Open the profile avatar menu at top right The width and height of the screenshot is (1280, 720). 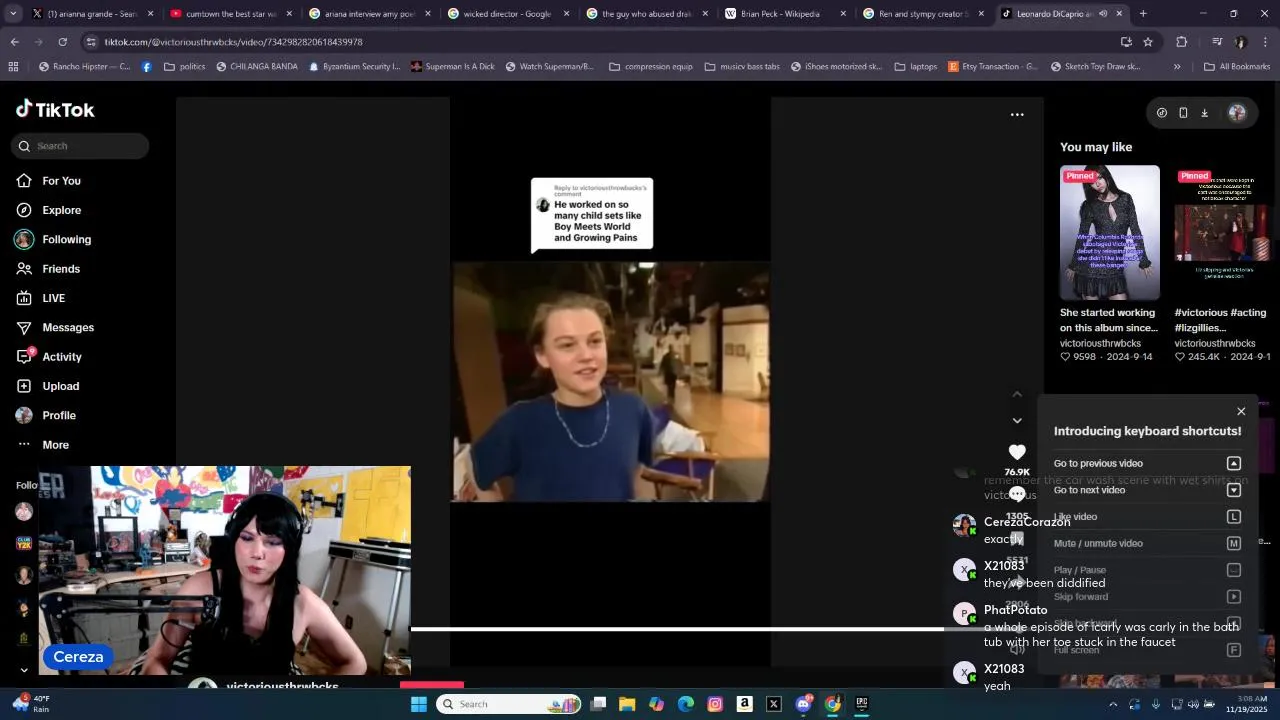pos(1237,113)
